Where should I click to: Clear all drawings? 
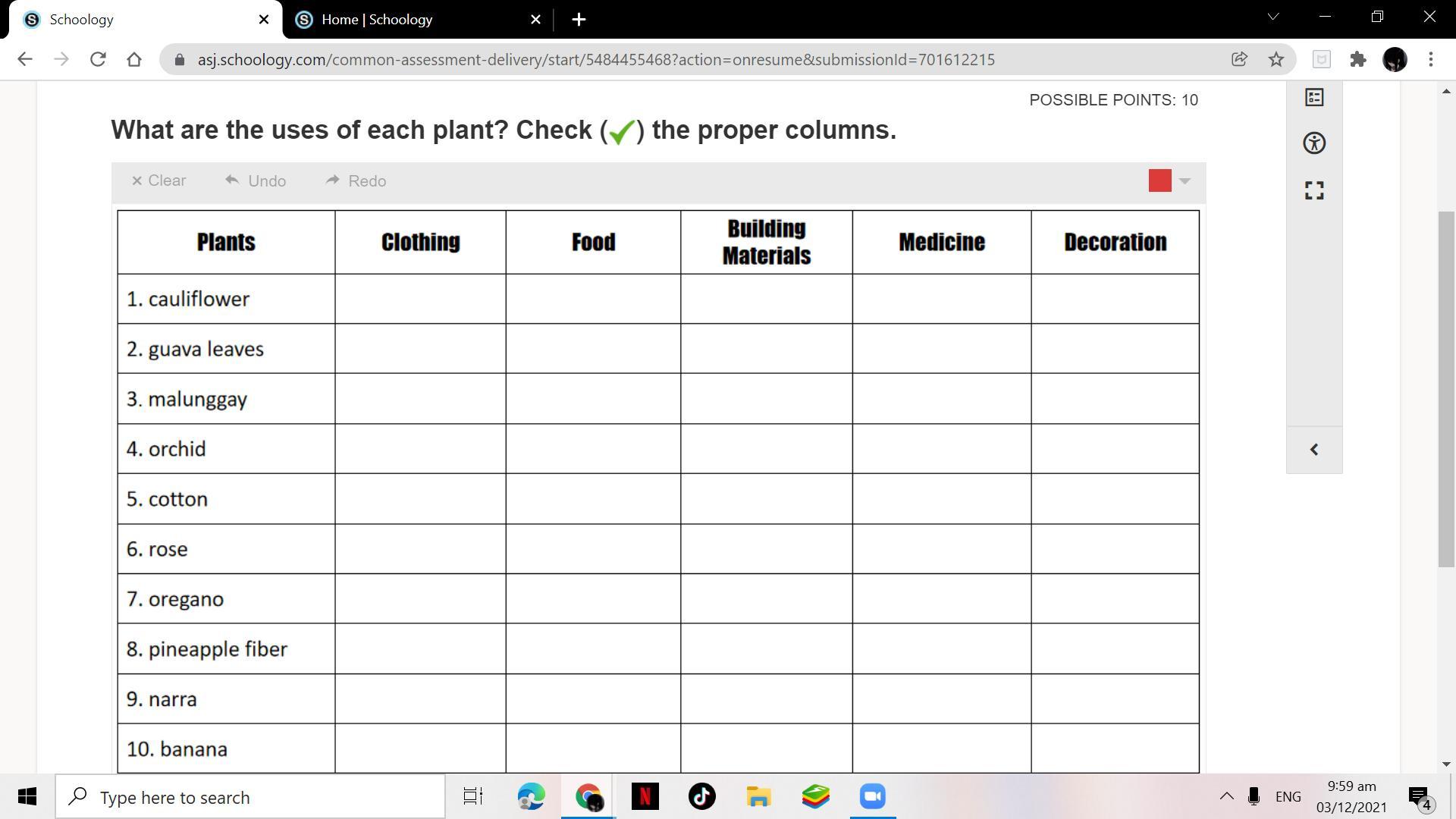(158, 180)
